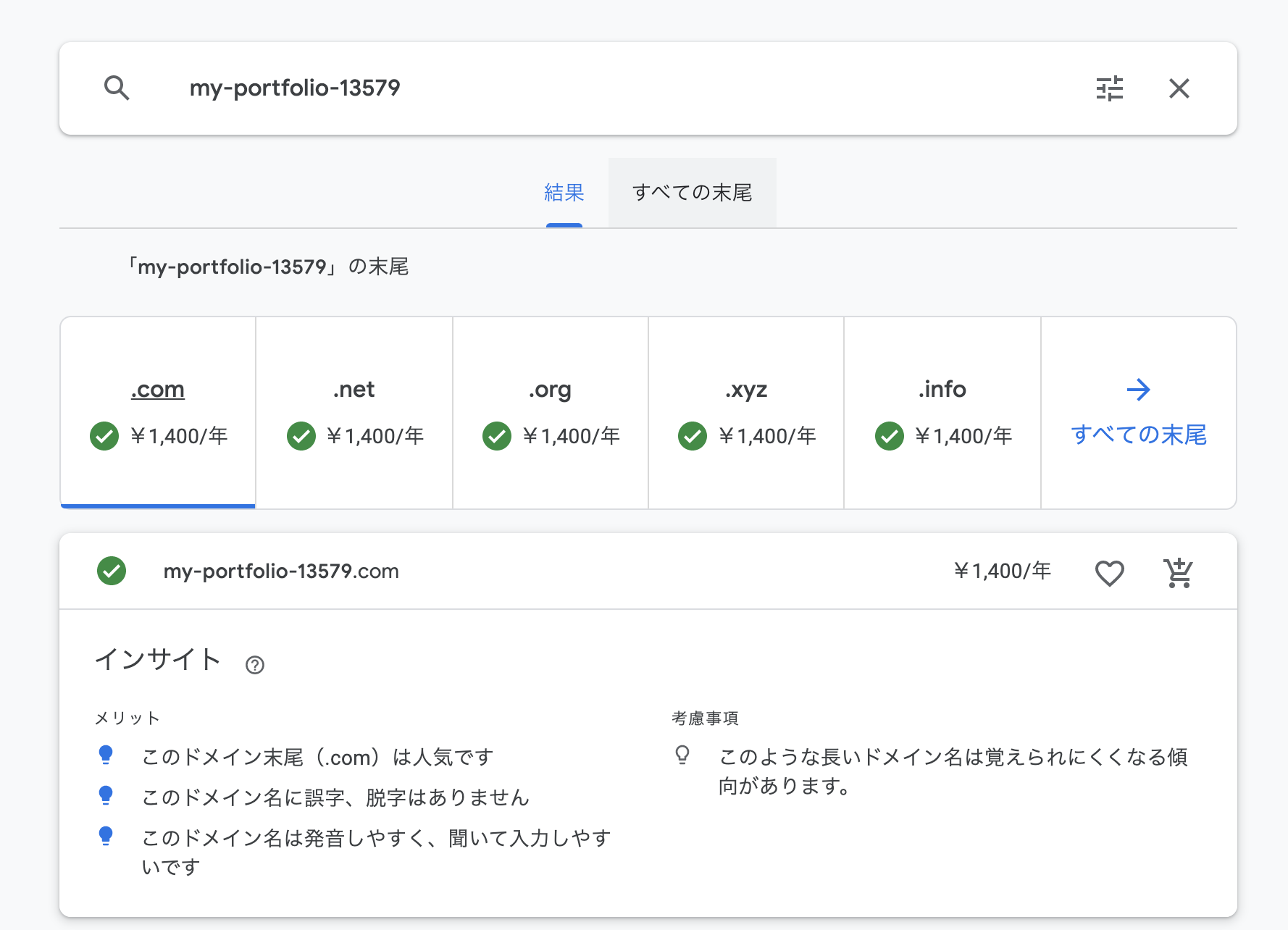Open the search filter options icon
Image resolution: width=1288 pixels, height=930 pixels.
[1110, 88]
